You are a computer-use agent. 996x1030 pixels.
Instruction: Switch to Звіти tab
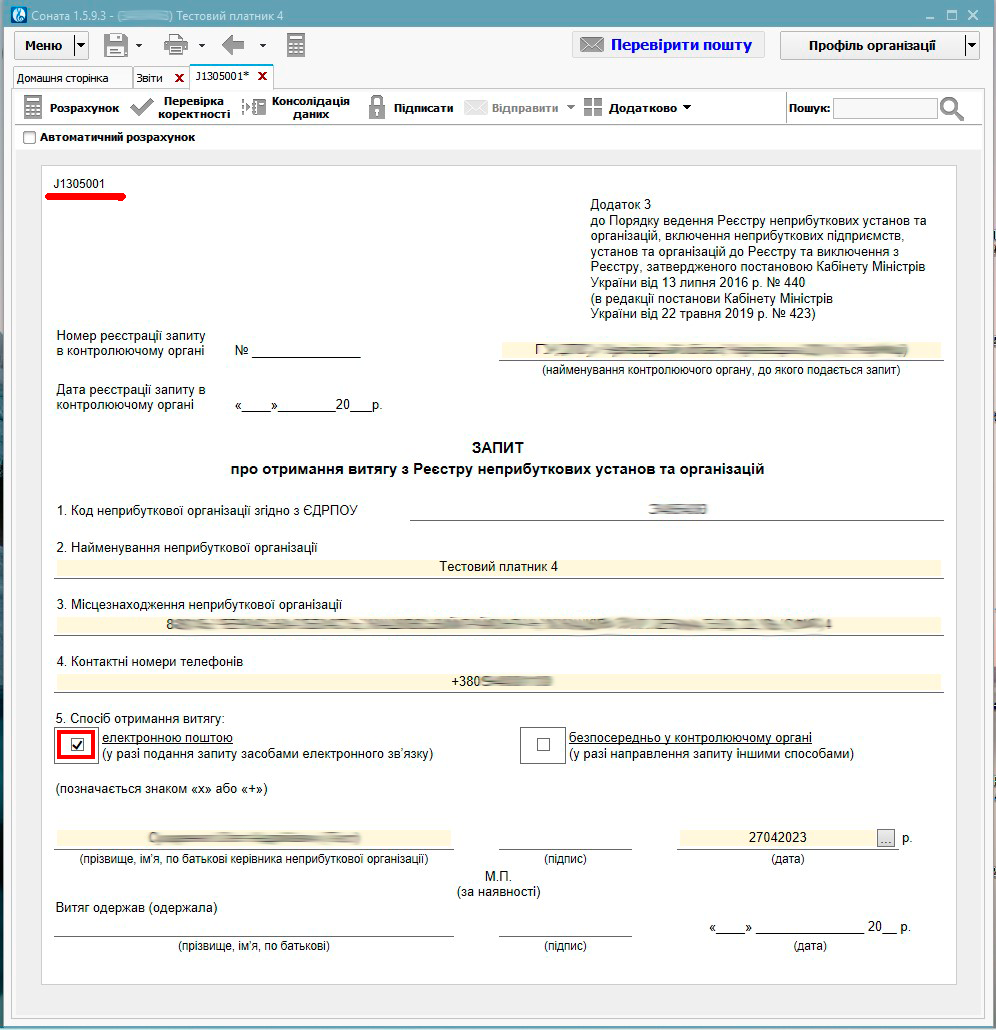150,78
